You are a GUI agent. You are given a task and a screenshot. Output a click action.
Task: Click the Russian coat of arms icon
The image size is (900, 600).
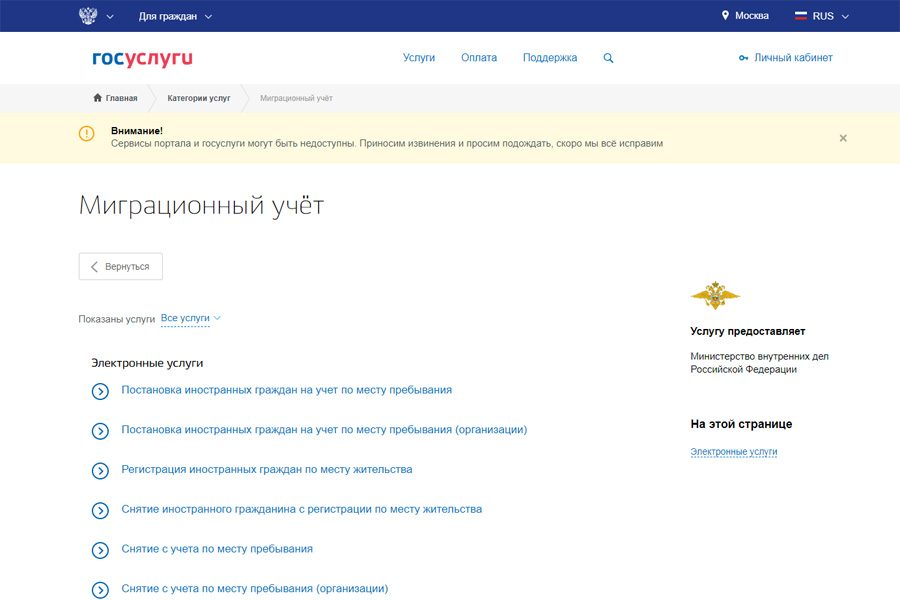[x=88, y=16]
